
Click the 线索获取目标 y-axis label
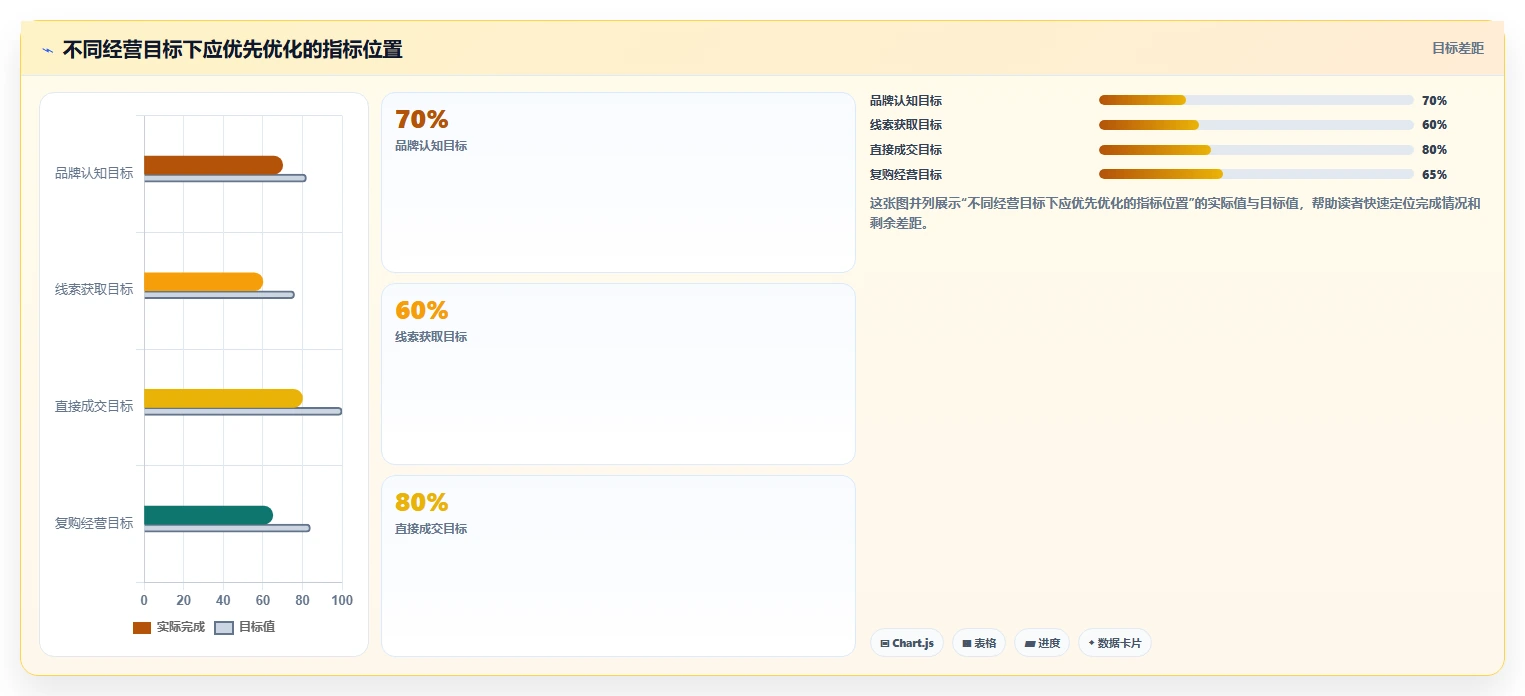(x=94, y=290)
